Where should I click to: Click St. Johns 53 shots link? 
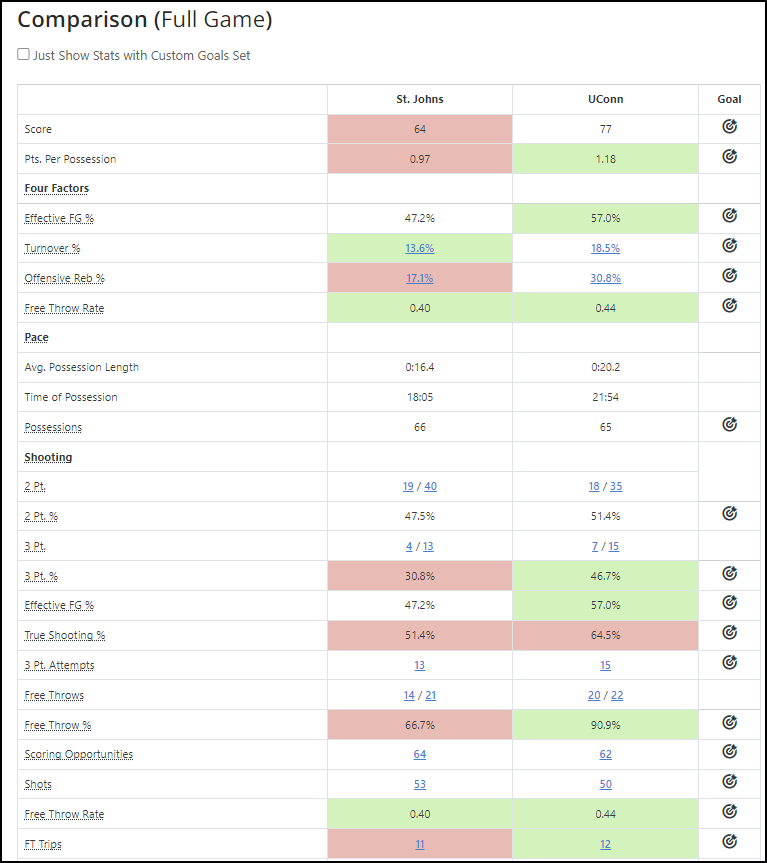[x=420, y=784]
